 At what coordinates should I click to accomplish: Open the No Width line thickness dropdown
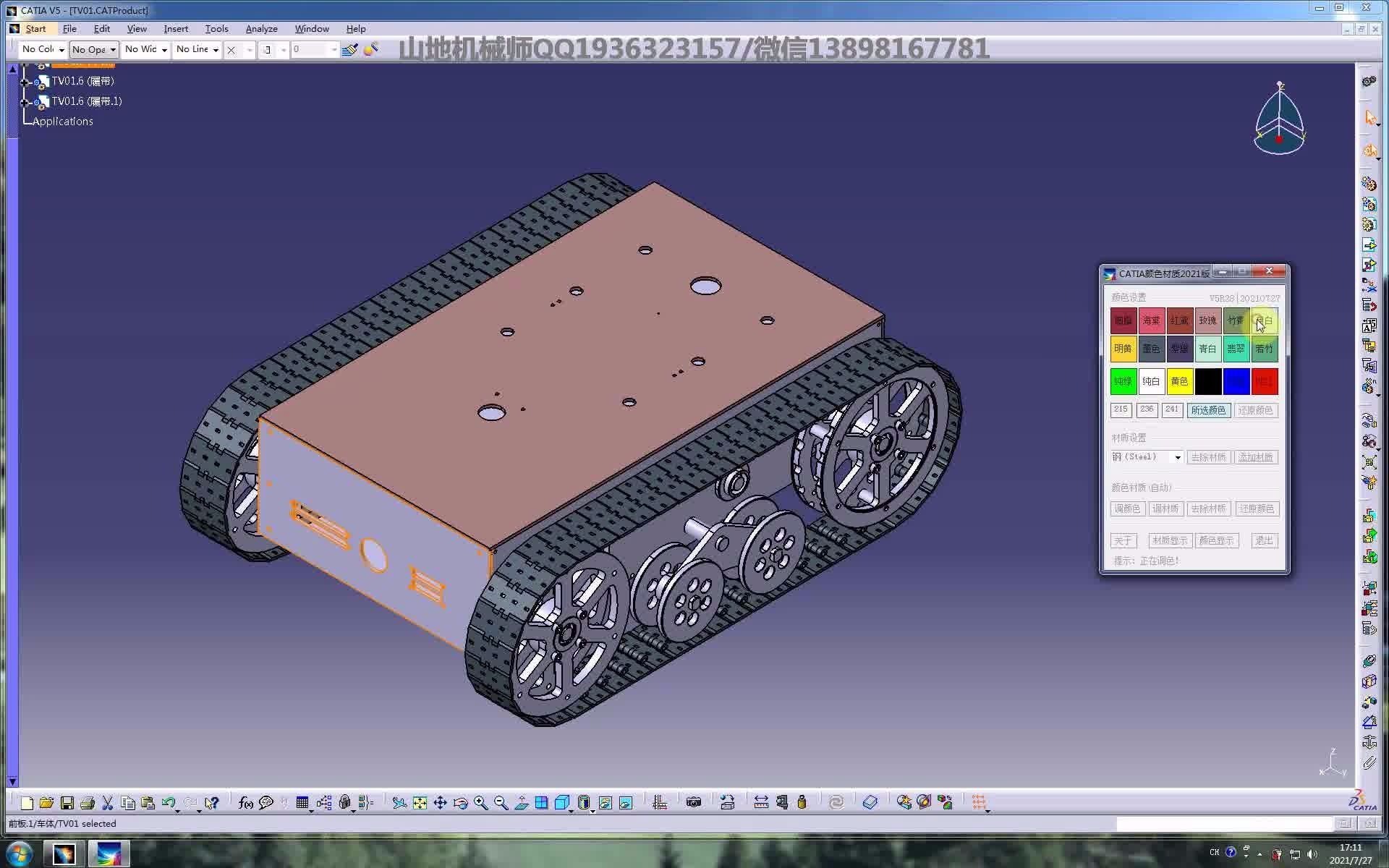[145, 49]
